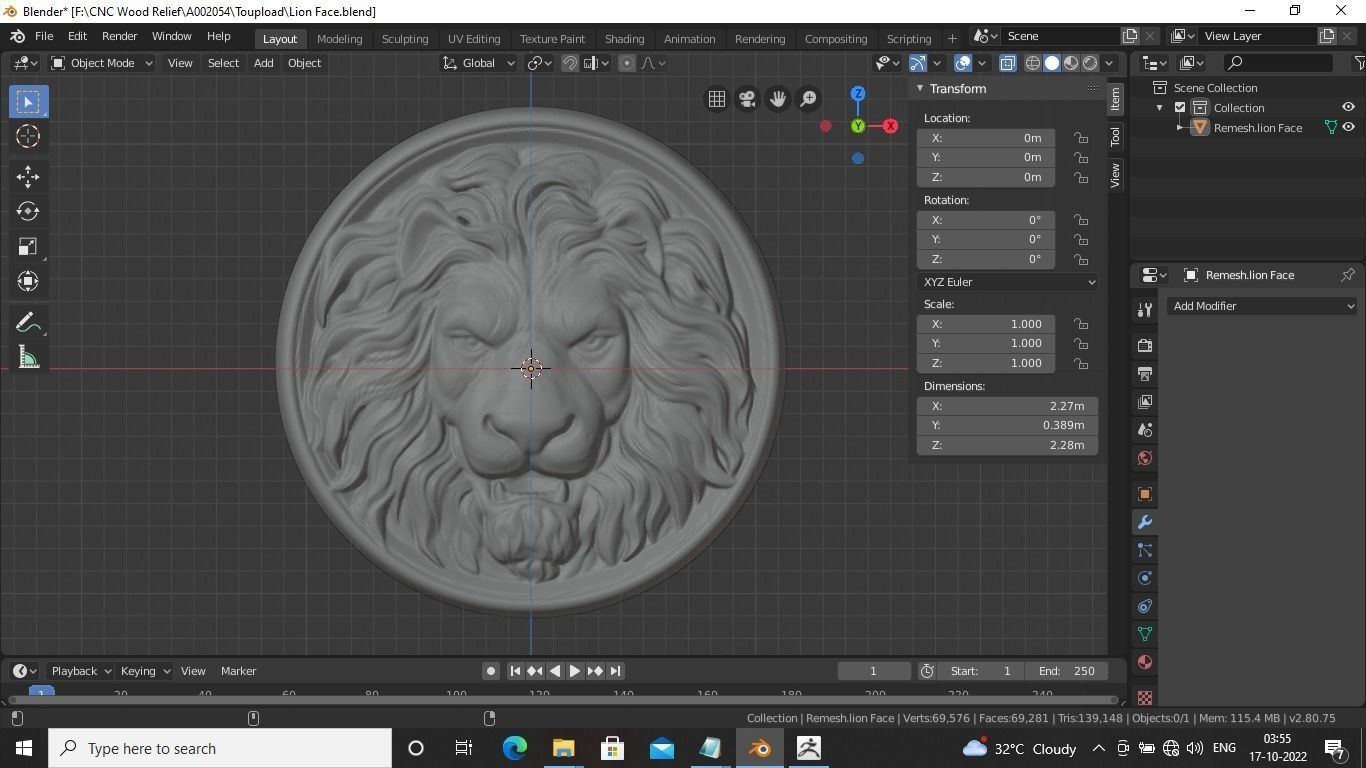1366x768 pixels.
Task: Open the Output properties printer icon
Action: (x=1143, y=373)
